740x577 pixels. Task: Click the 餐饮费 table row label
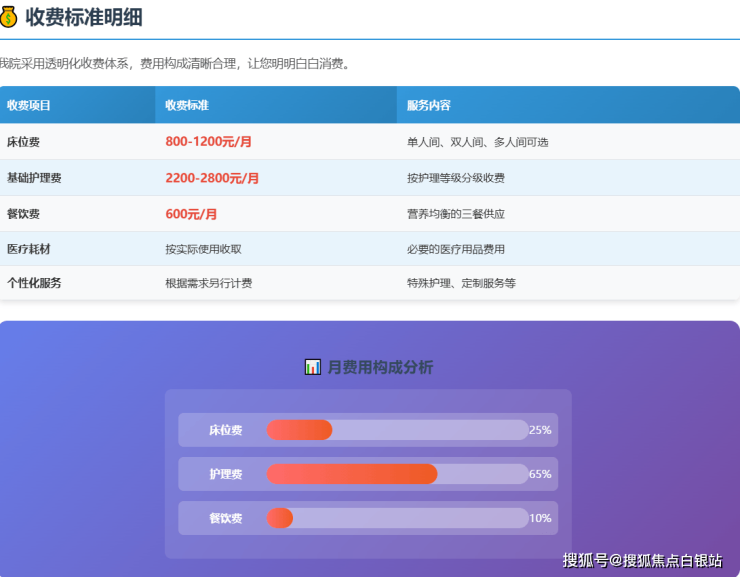point(23,214)
